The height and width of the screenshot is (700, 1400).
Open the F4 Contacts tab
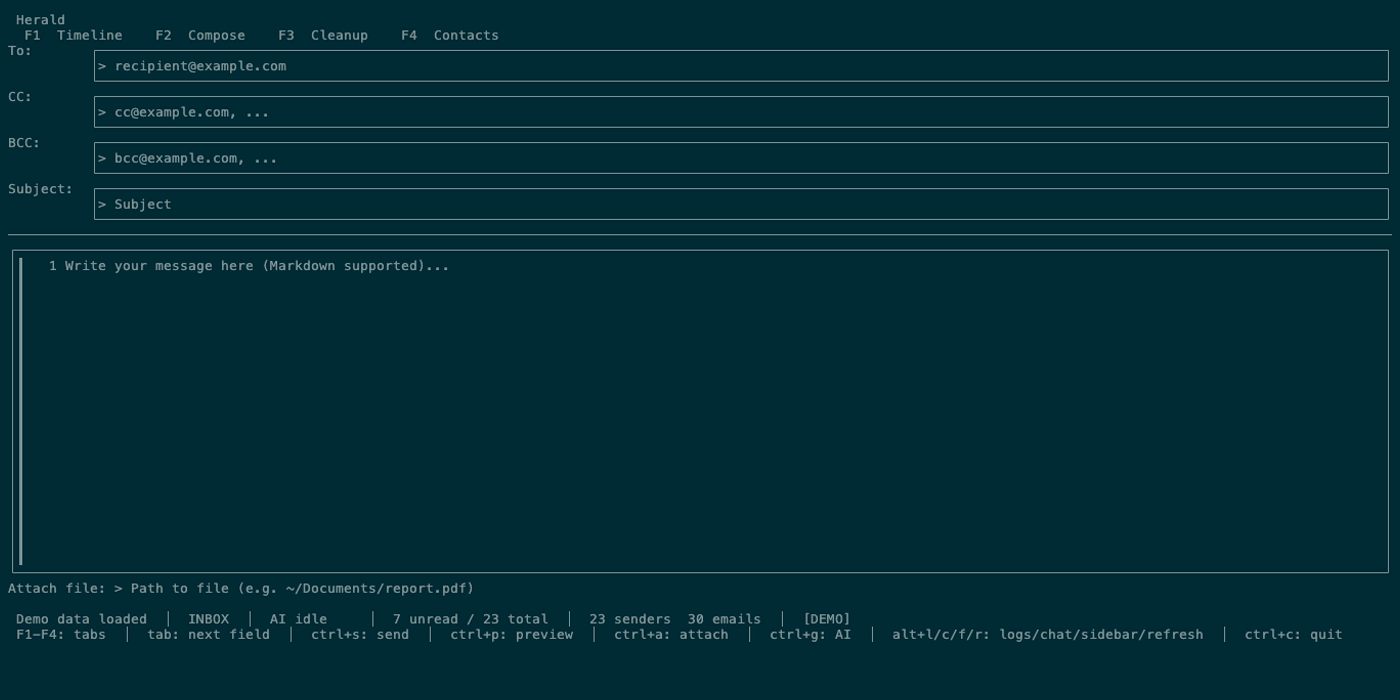(450, 35)
